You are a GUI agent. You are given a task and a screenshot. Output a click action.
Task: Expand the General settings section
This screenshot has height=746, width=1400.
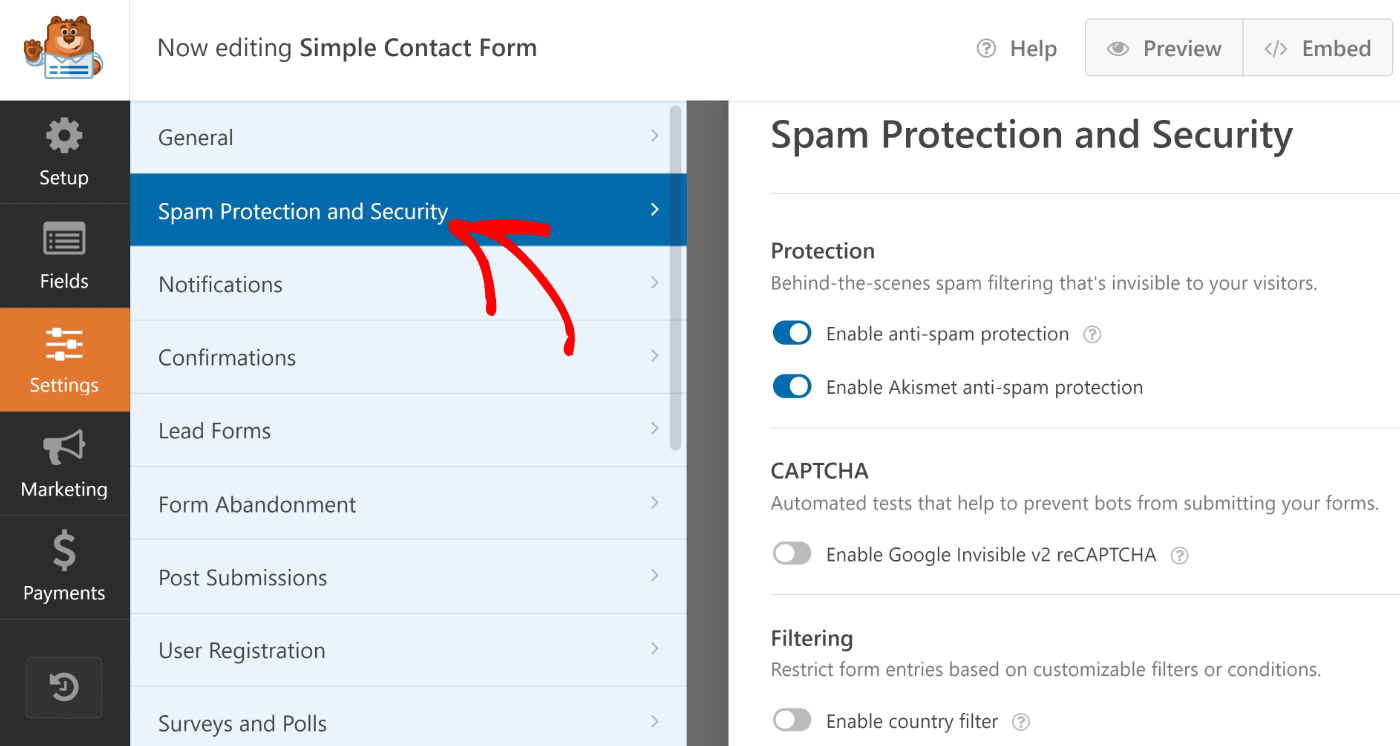click(655, 136)
